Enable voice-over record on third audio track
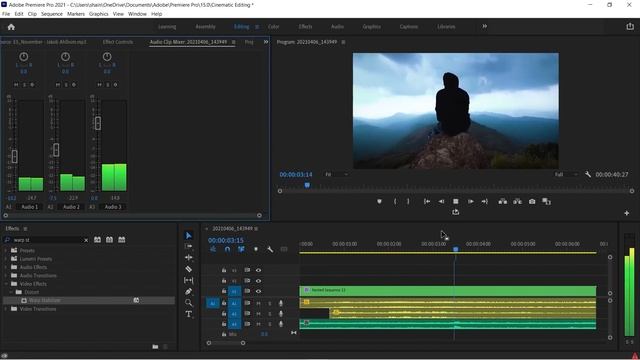 281,324
